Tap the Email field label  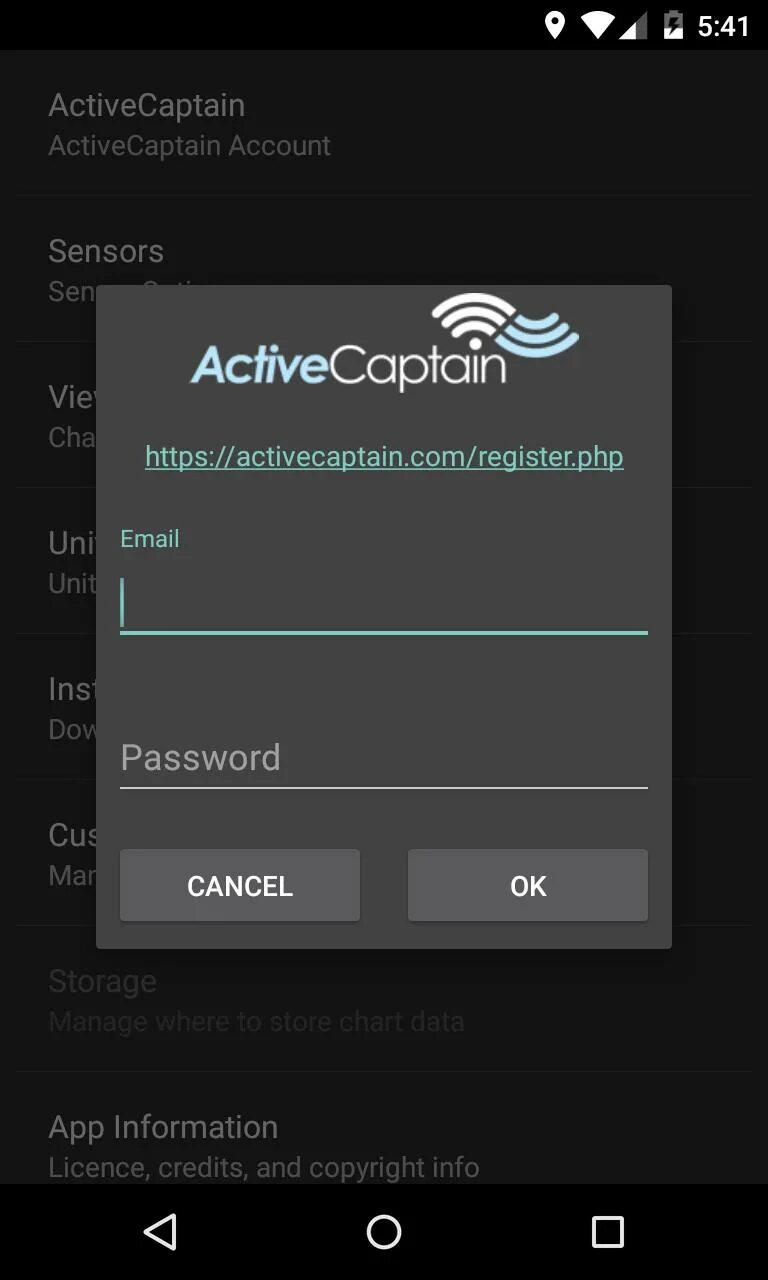point(150,539)
